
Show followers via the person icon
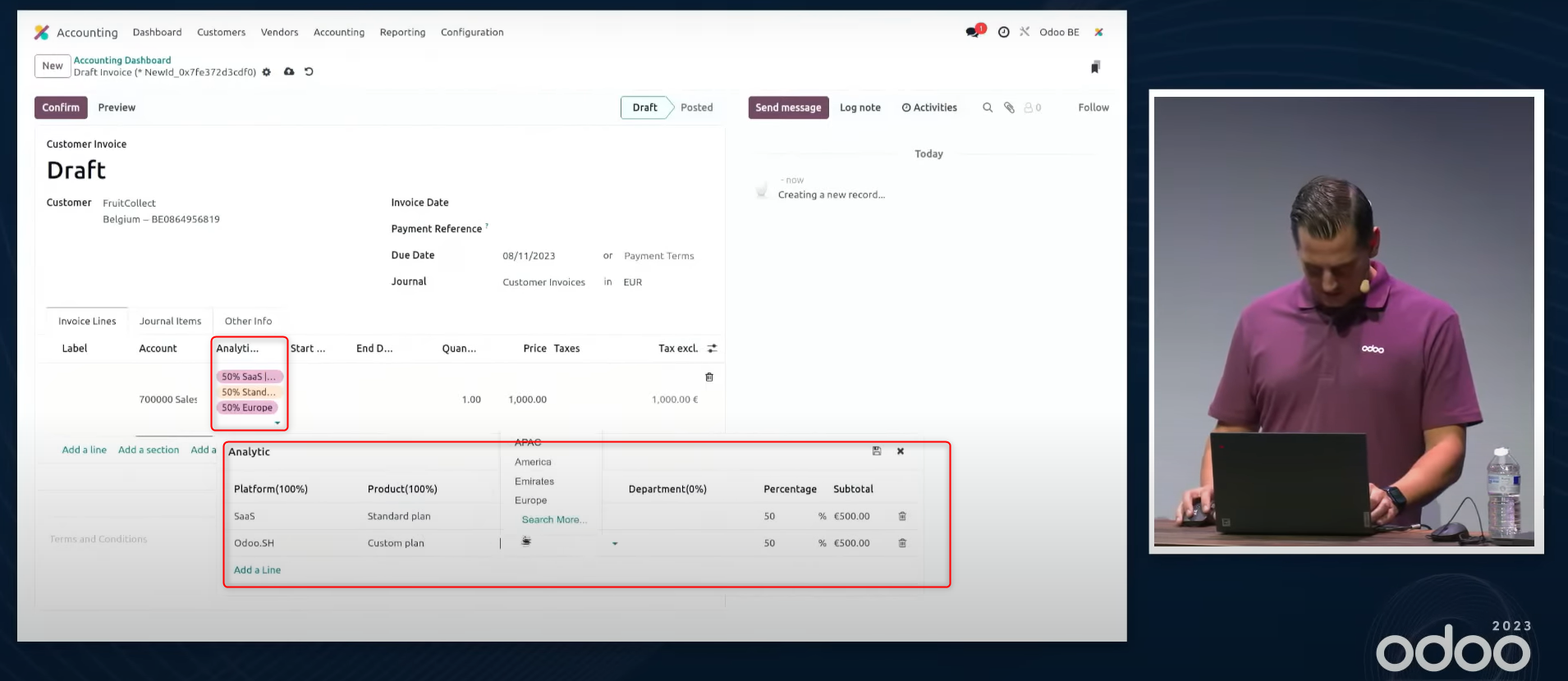[1032, 107]
